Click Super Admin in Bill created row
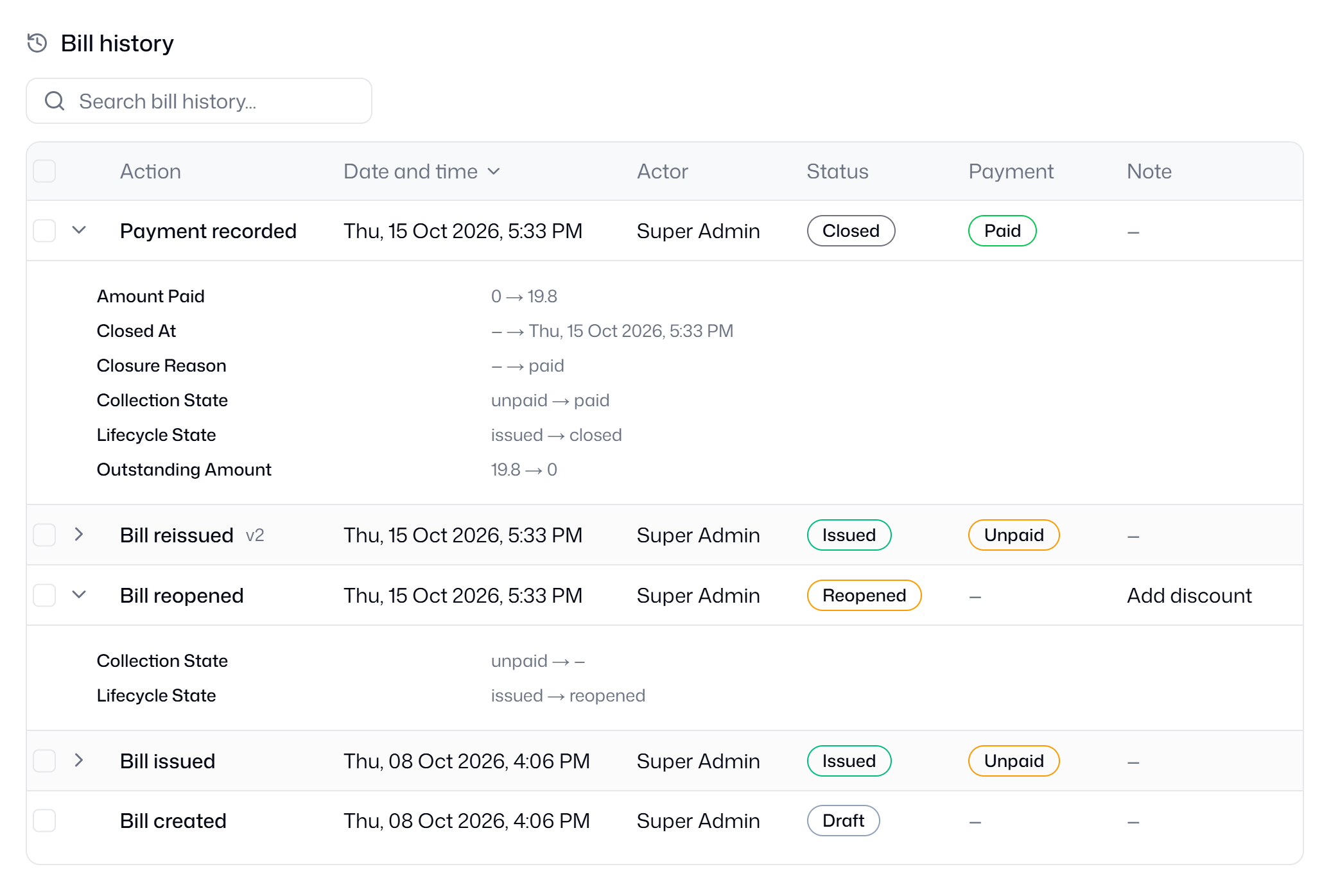The width and height of the screenshot is (1331, 896). 698,820
